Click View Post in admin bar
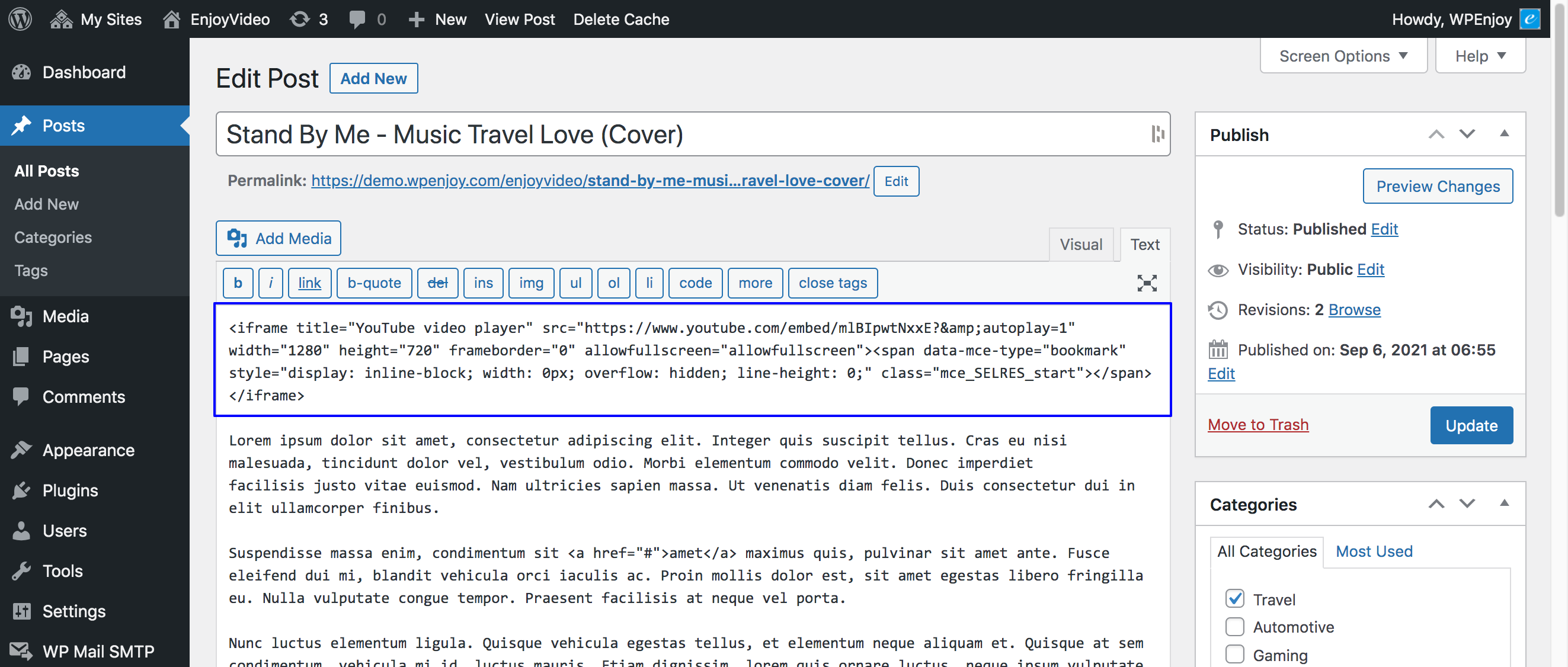 519,19
